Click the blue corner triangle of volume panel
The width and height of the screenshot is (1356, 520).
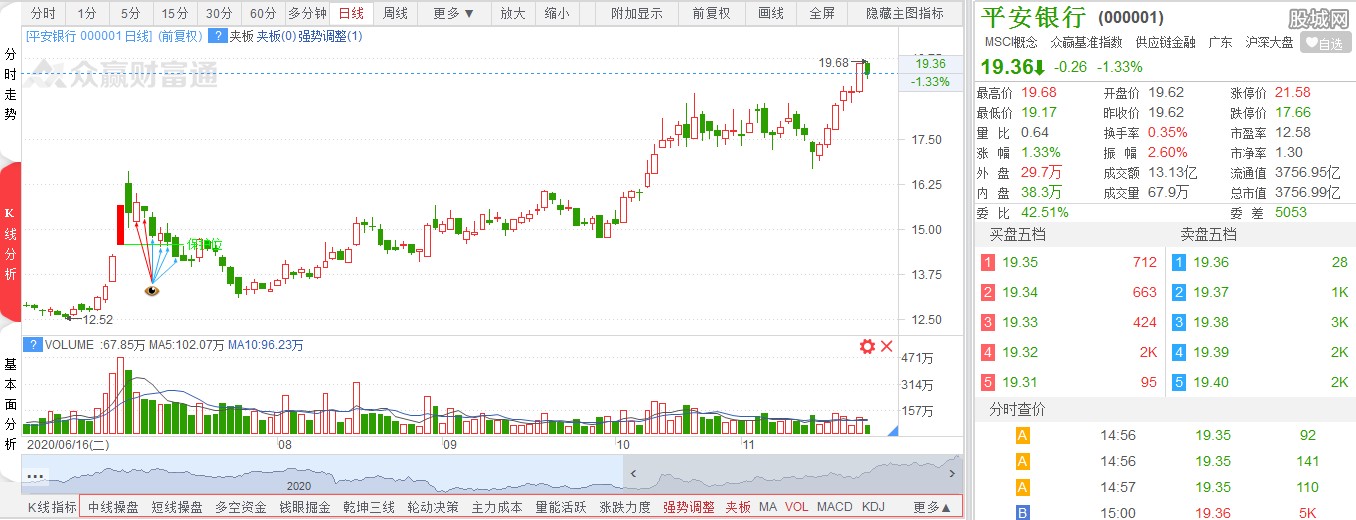coord(892,429)
